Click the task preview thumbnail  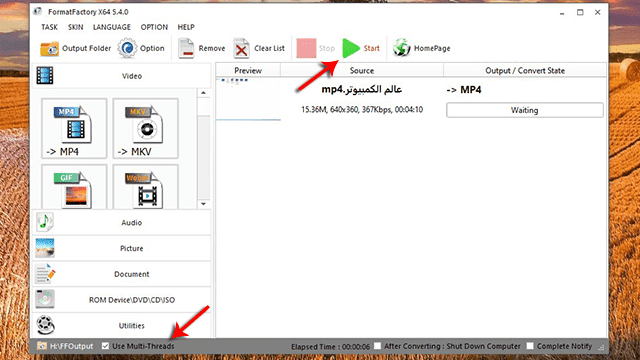(x=248, y=99)
